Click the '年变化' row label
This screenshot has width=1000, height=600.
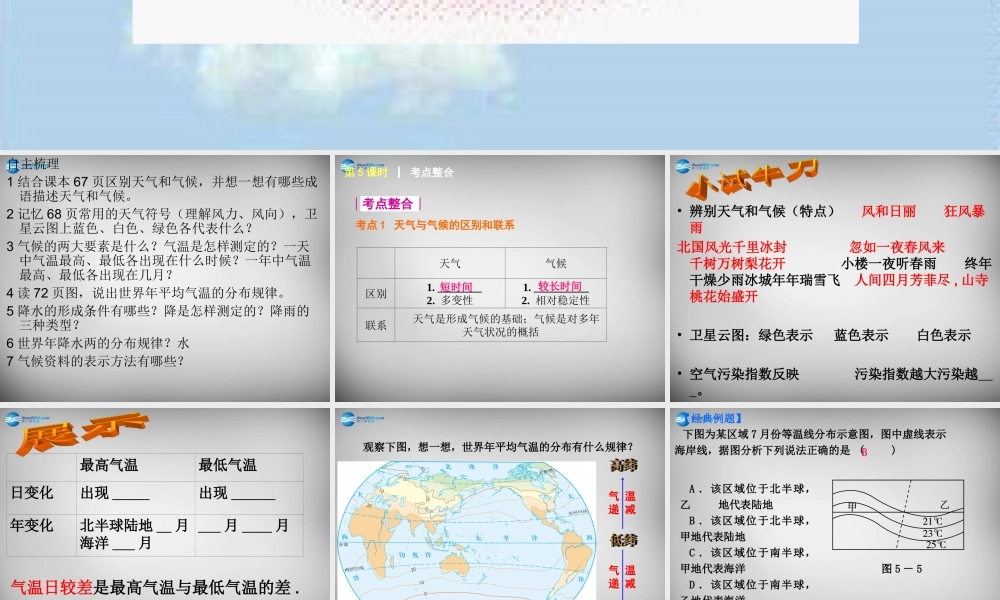(31, 525)
